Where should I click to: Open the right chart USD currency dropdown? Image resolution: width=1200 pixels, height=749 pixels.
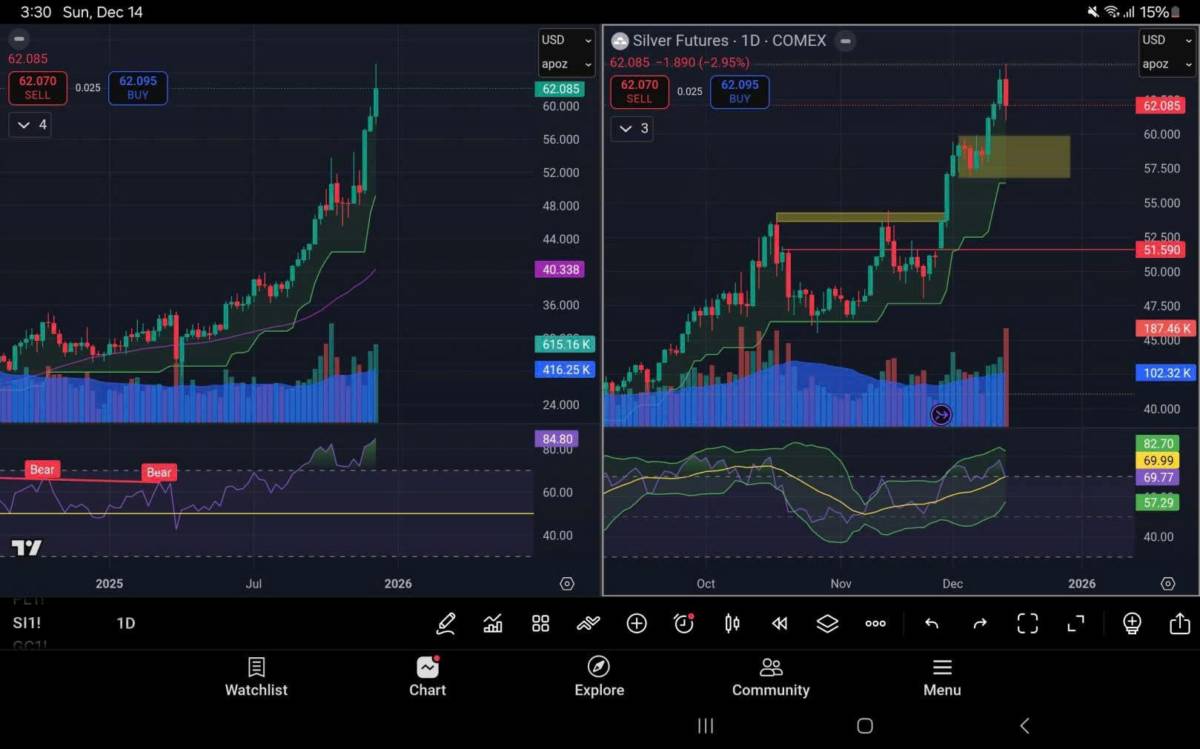[x=1166, y=40]
